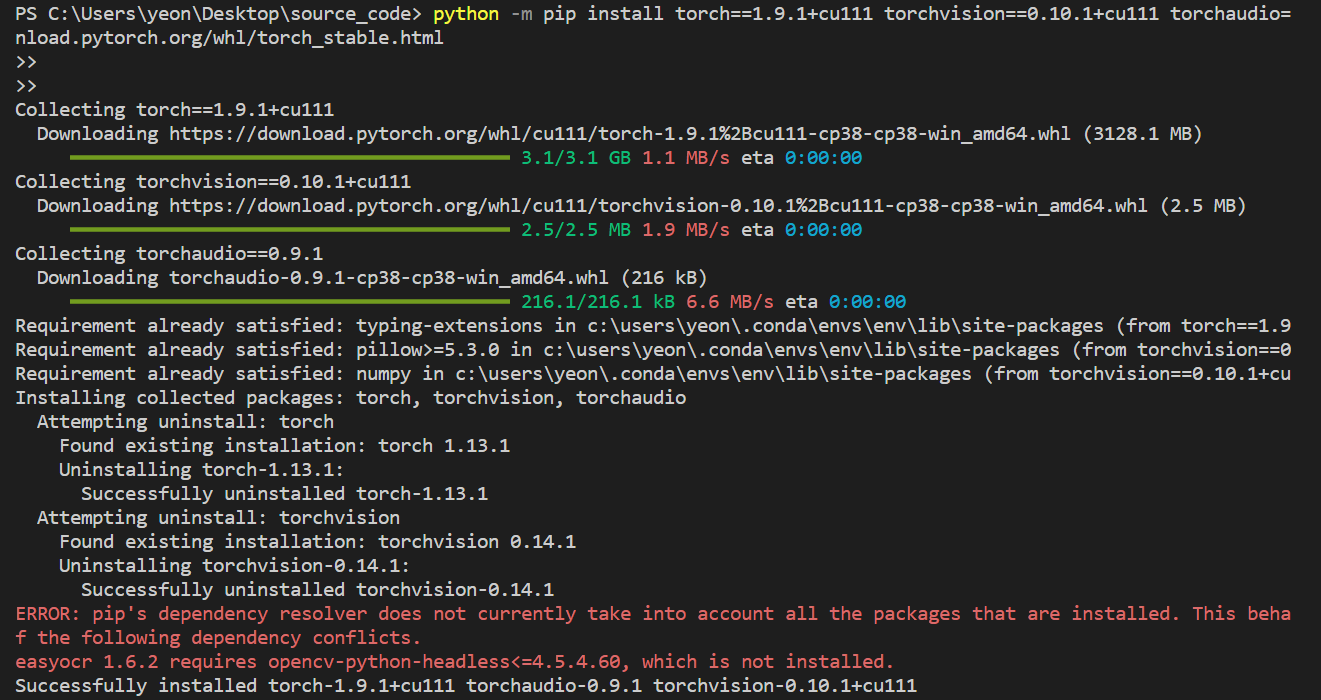Image resolution: width=1321 pixels, height=700 pixels.
Task: Click the 'easyocr 1.6.2 requires opencv-python-headless' line
Action: pos(455,662)
